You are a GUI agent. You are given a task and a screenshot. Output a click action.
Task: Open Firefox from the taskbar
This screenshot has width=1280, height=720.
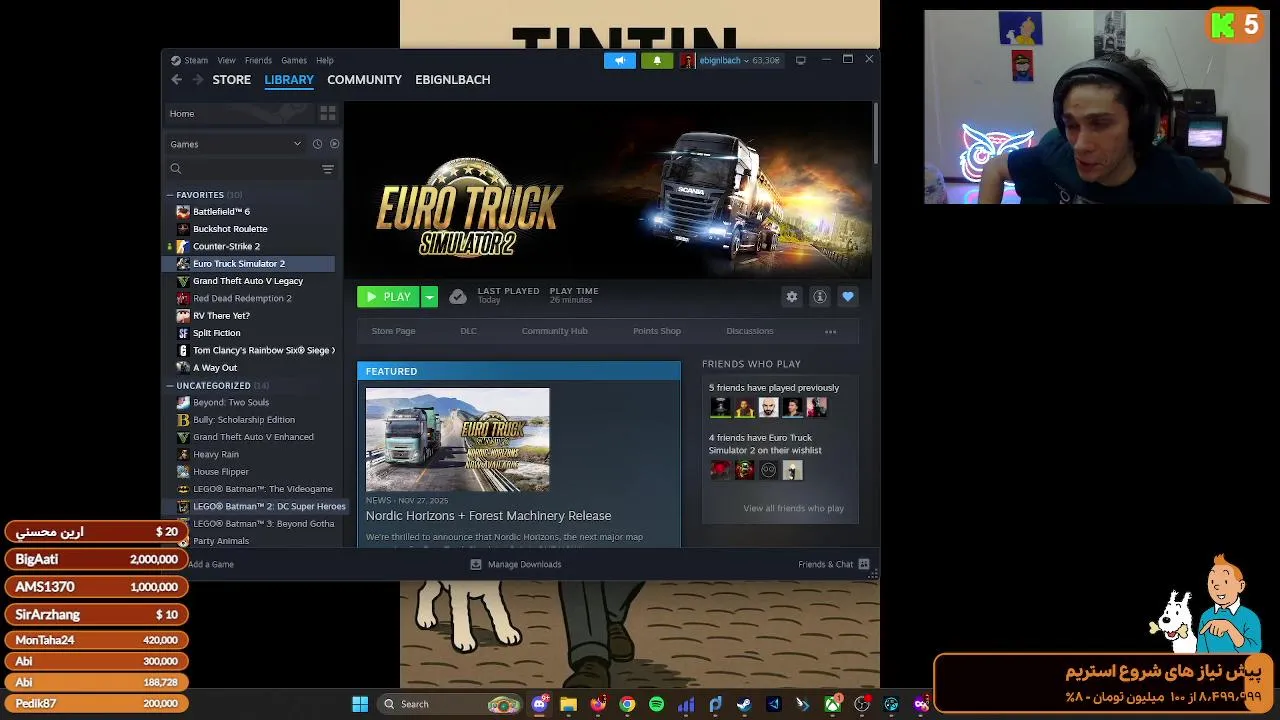click(598, 704)
